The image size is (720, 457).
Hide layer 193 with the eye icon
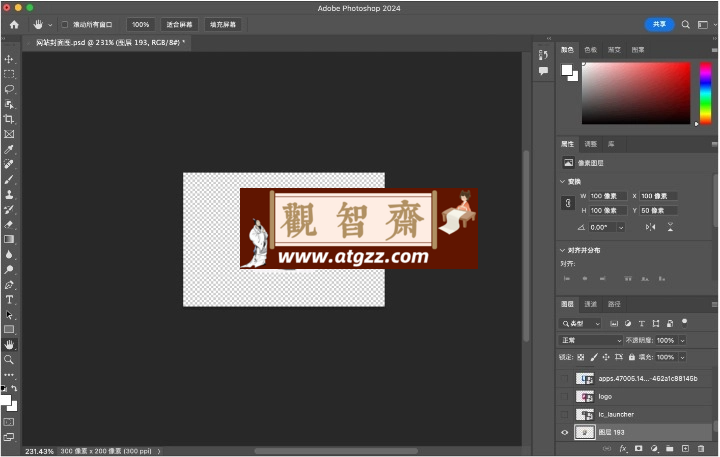point(565,432)
